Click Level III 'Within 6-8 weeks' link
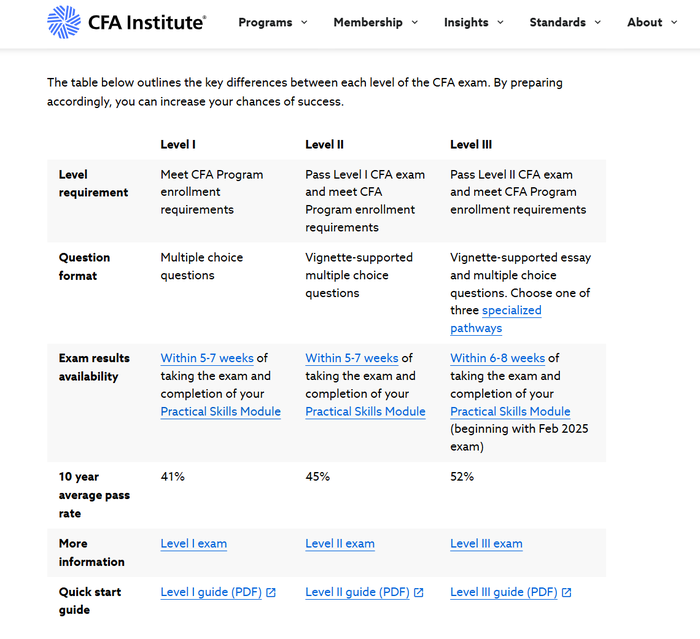This screenshot has height=639, width=700. 497,358
